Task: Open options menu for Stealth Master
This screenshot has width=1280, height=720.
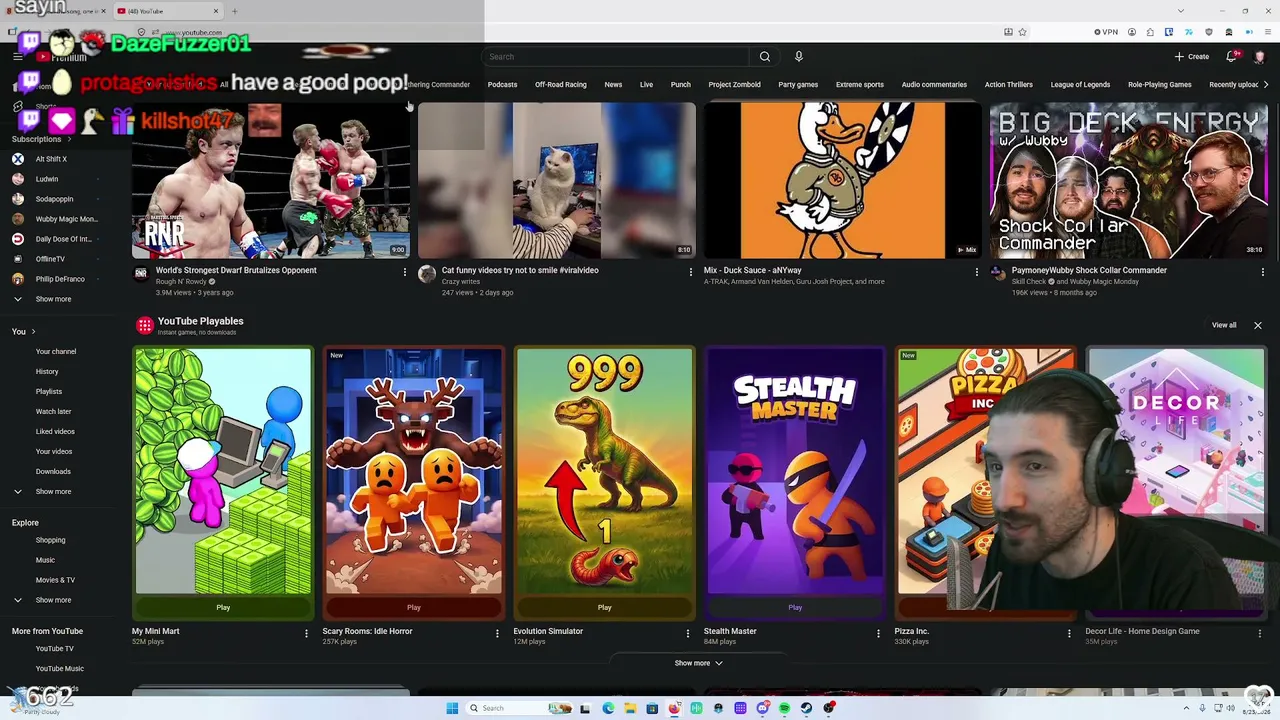Action: click(879, 633)
